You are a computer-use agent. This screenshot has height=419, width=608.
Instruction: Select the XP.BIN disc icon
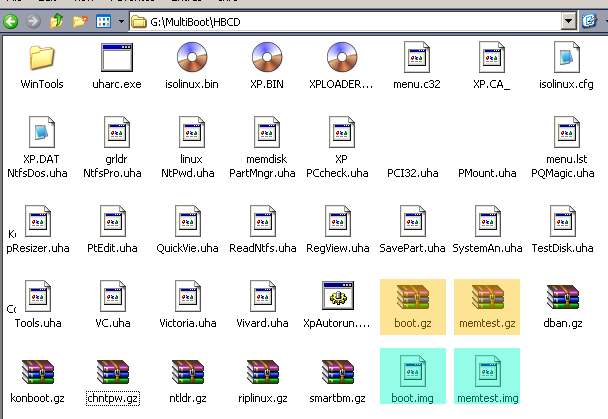[x=267, y=57]
